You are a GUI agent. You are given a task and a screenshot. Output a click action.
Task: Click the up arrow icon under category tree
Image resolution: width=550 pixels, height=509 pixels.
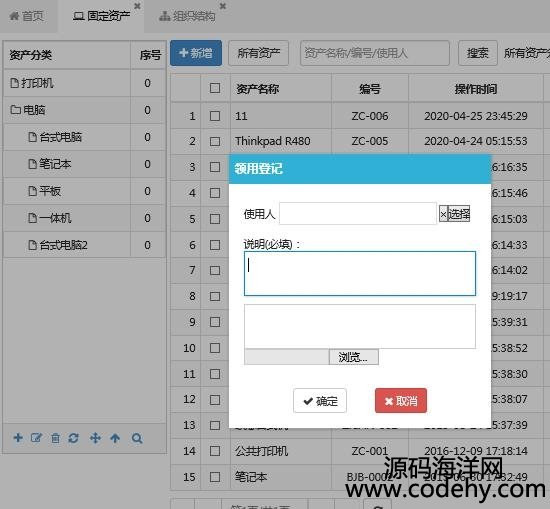[x=115, y=438]
